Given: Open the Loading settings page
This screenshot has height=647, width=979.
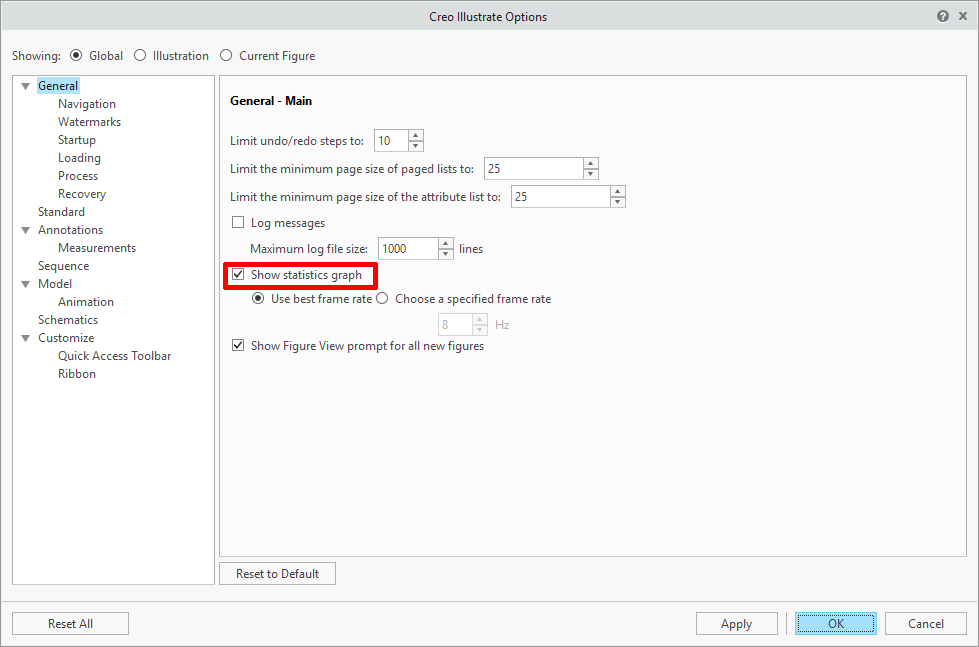Looking at the screenshot, I should [79, 158].
